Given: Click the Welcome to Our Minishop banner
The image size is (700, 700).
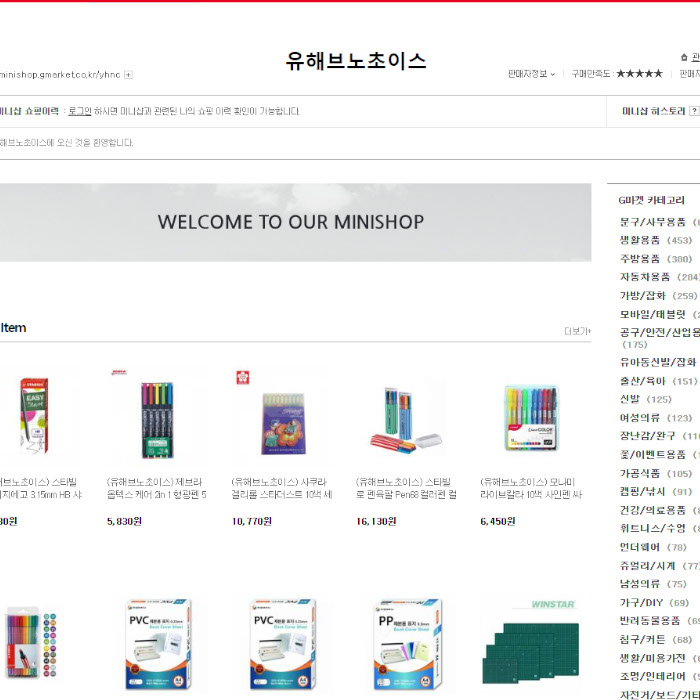Looking at the screenshot, I should click(291, 222).
